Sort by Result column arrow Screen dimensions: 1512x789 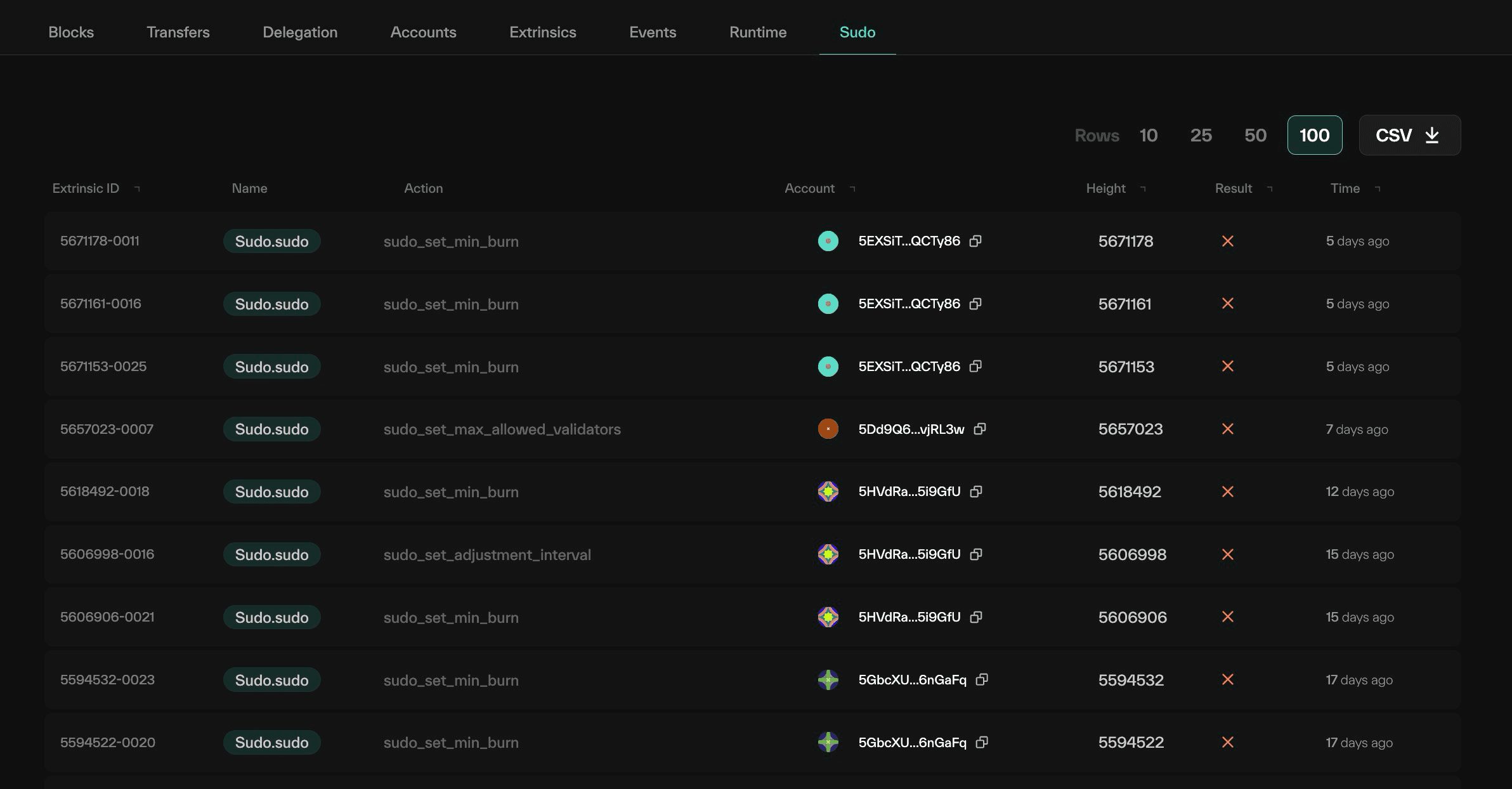1270,188
